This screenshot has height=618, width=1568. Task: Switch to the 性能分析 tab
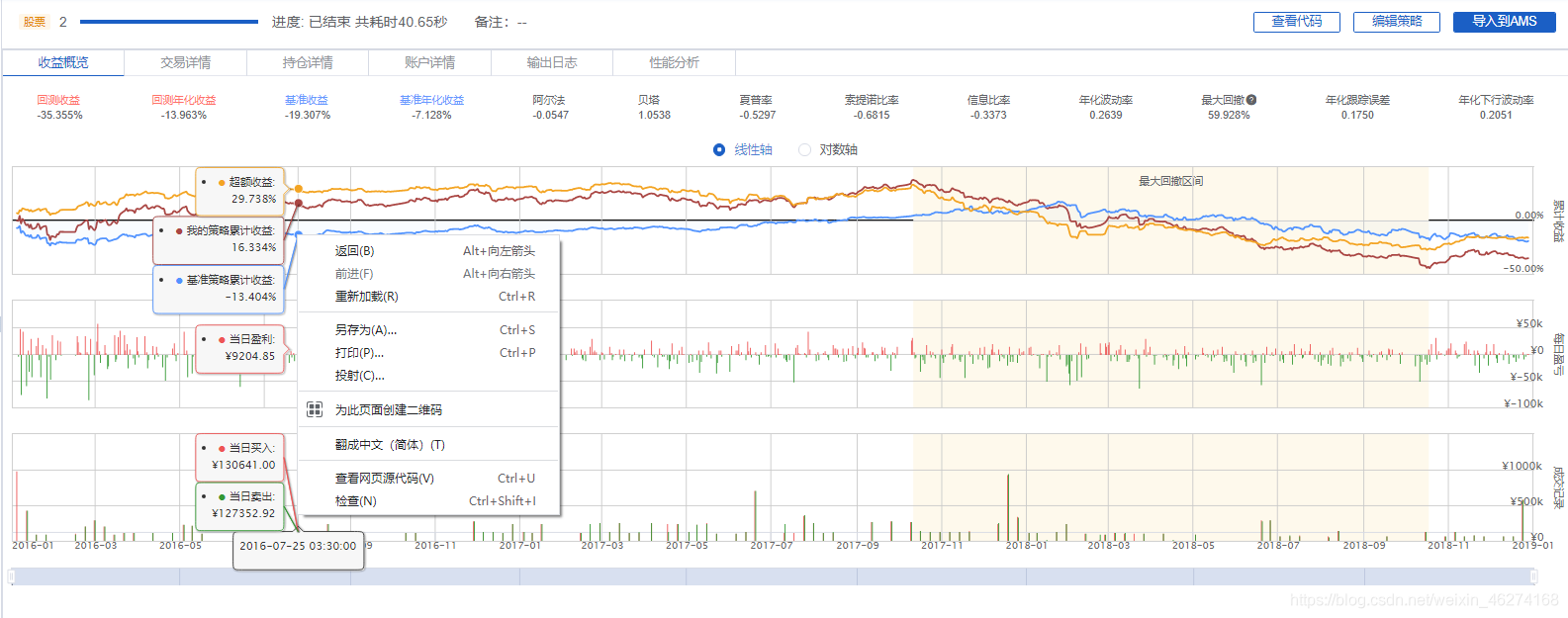pyautogui.click(x=674, y=62)
